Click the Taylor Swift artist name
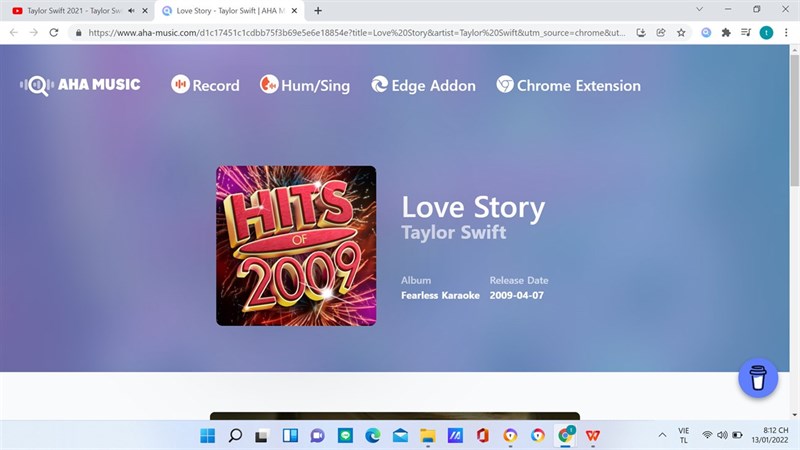 (454, 233)
